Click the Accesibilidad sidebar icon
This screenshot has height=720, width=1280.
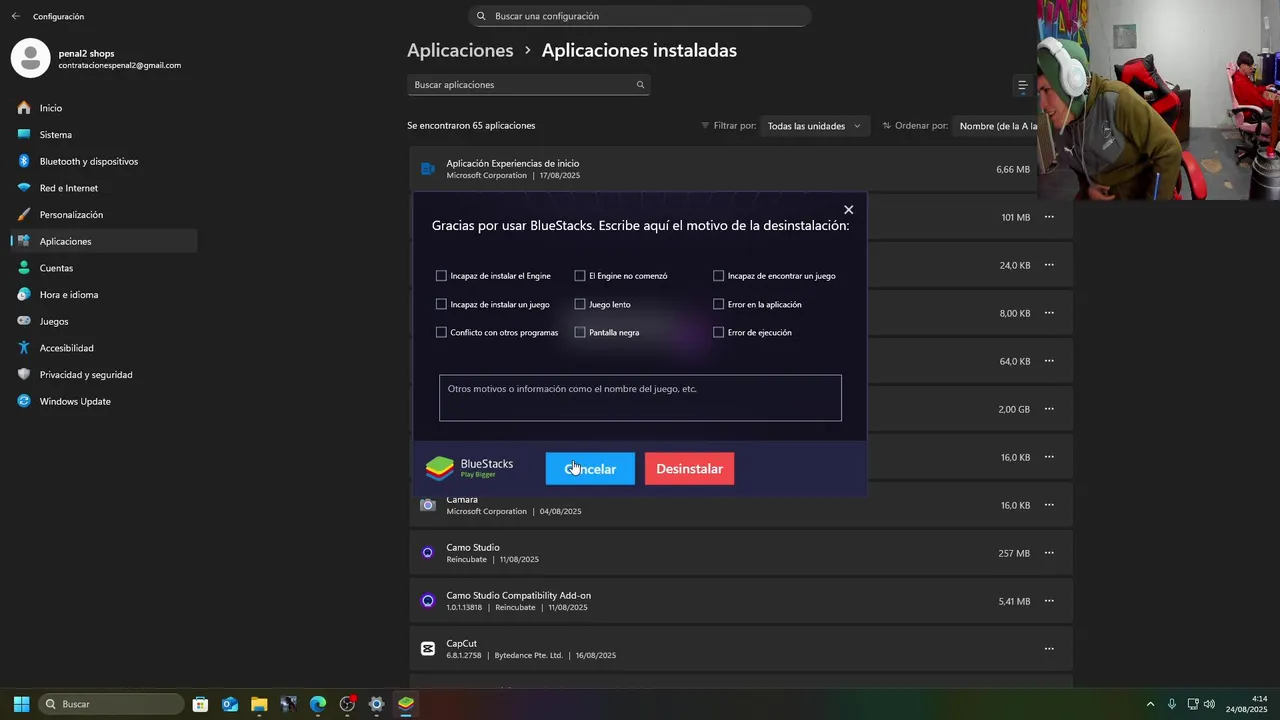(x=24, y=348)
